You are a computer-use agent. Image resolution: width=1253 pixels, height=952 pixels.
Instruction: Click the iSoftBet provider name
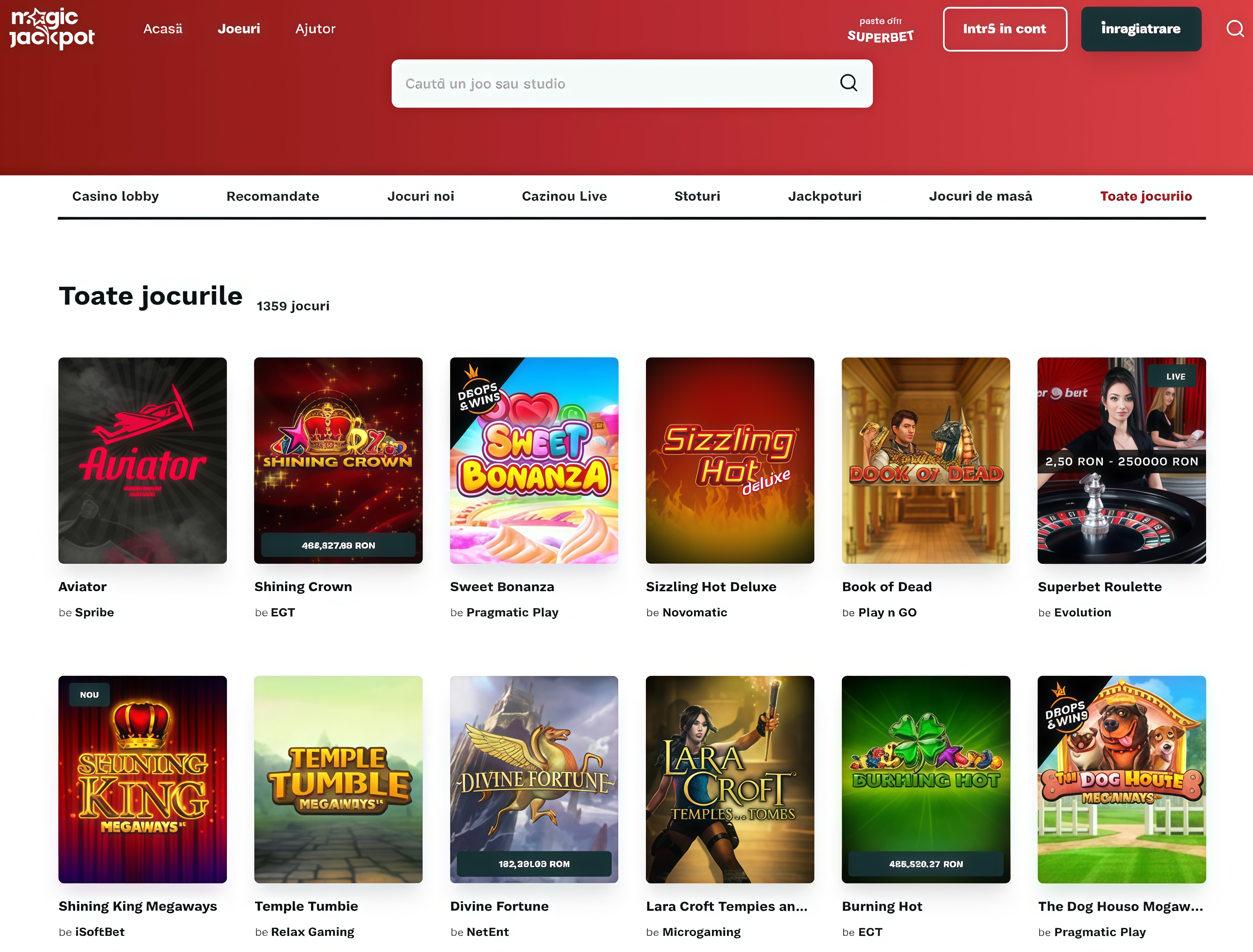click(100, 932)
